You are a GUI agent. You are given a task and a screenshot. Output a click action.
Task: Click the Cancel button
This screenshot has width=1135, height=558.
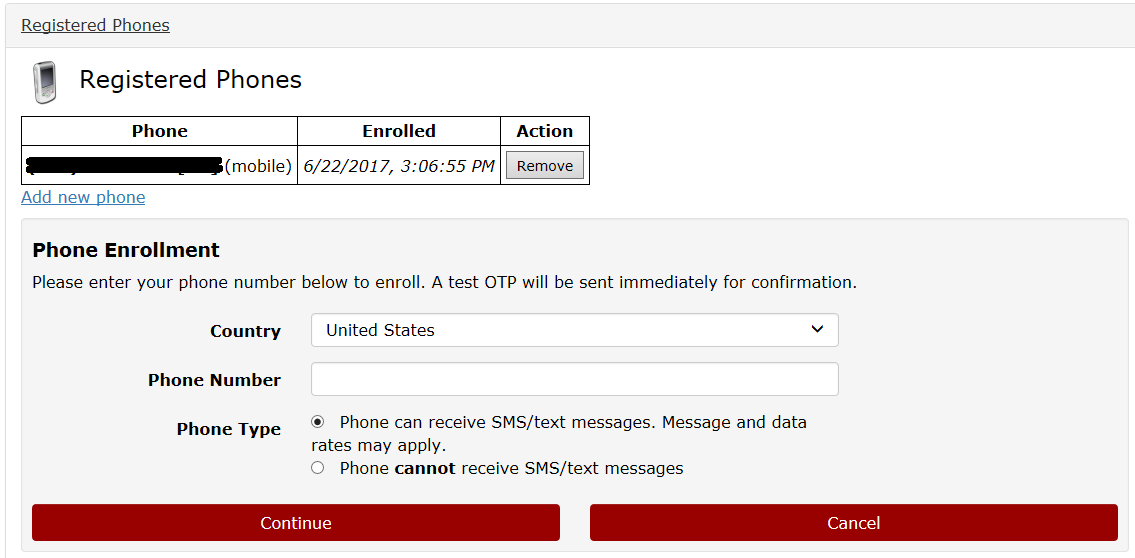click(x=853, y=523)
